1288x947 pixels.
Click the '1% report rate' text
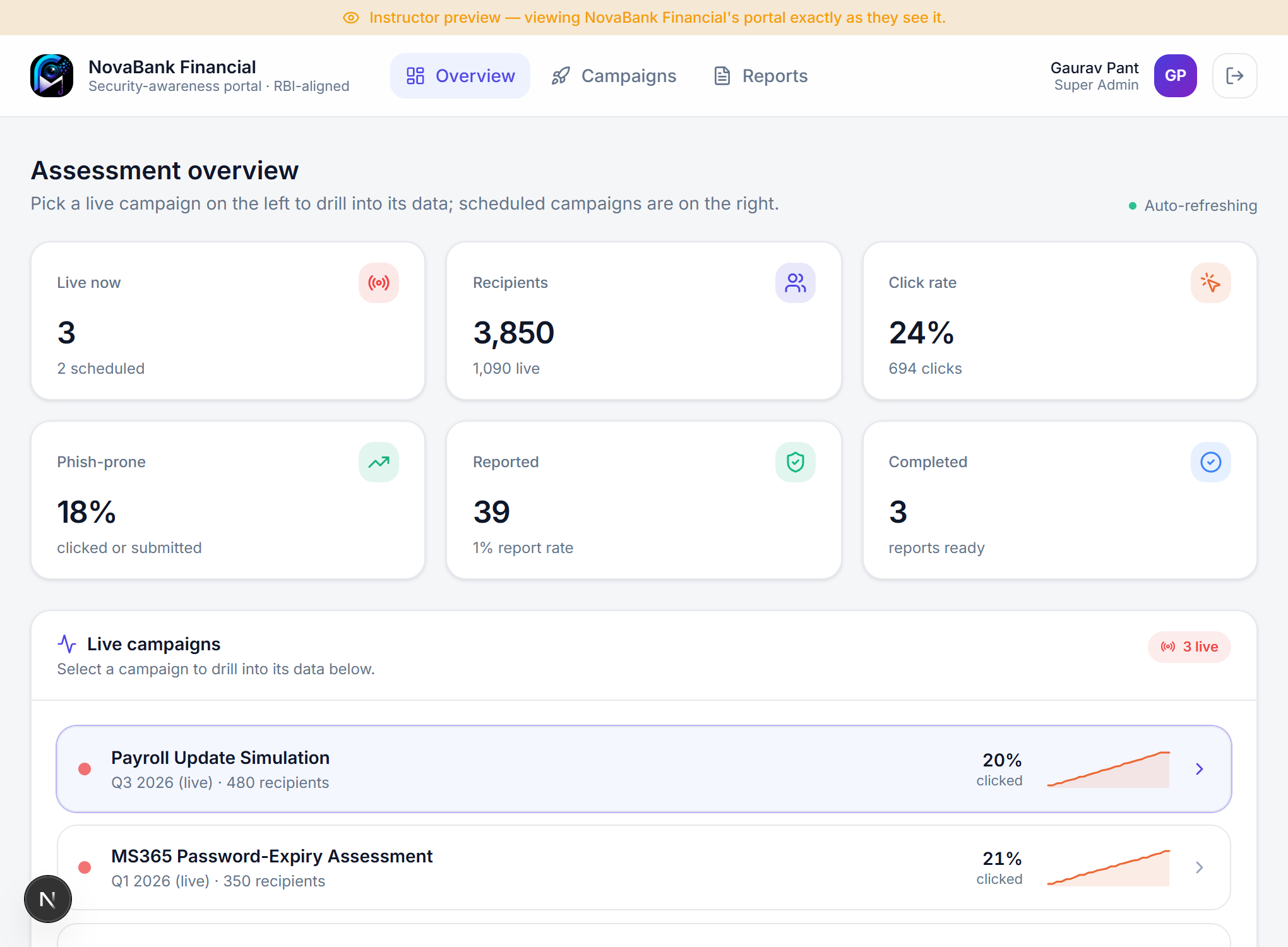tap(523, 548)
